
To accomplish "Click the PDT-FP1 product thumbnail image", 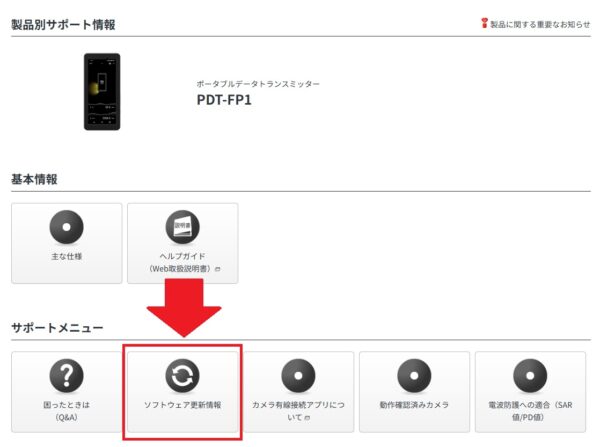I will pyautogui.click(x=102, y=92).
